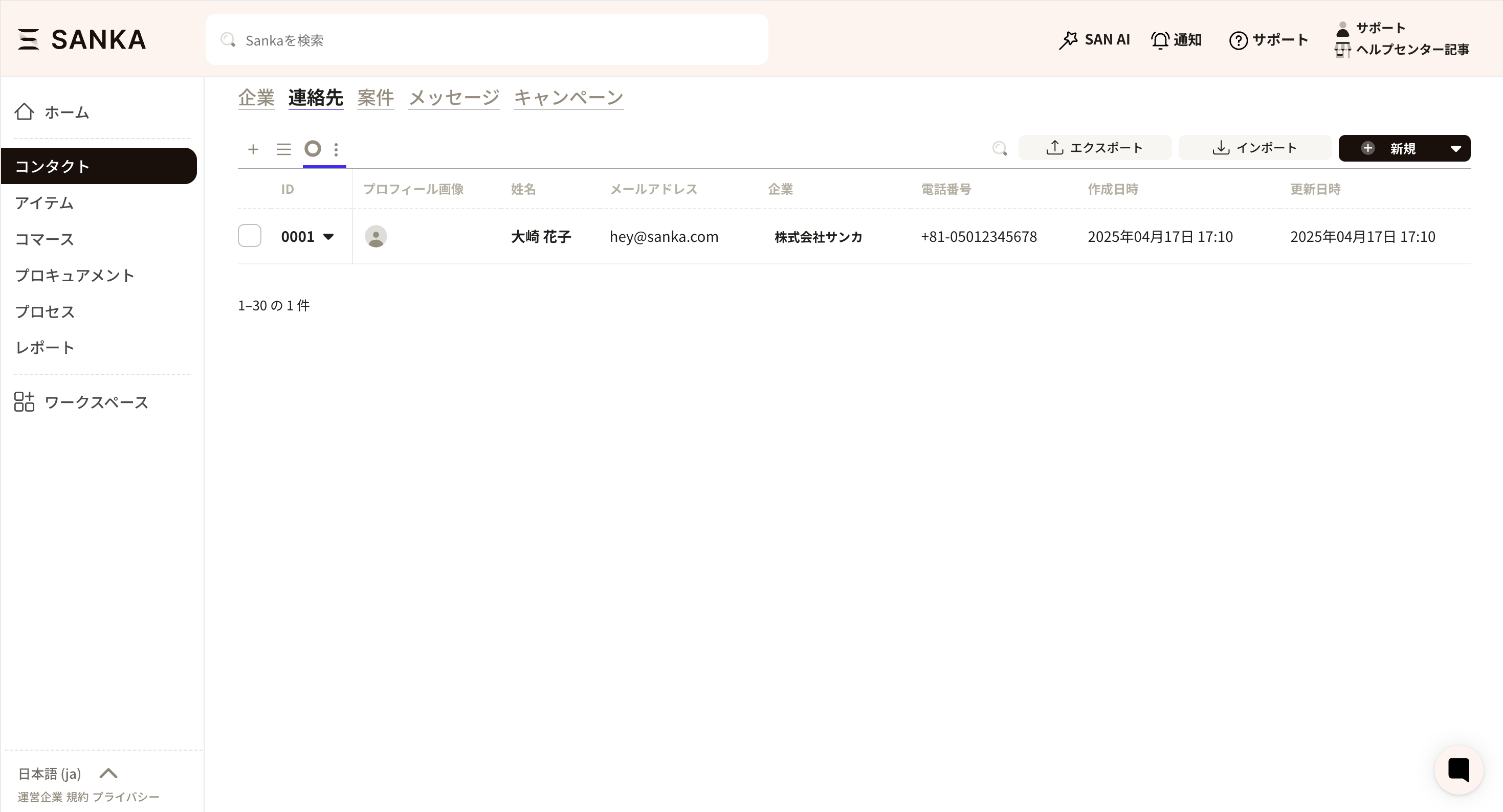The image size is (1503, 812).
Task: Click the table search magnifier icon
Action: (x=1000, y=148)
